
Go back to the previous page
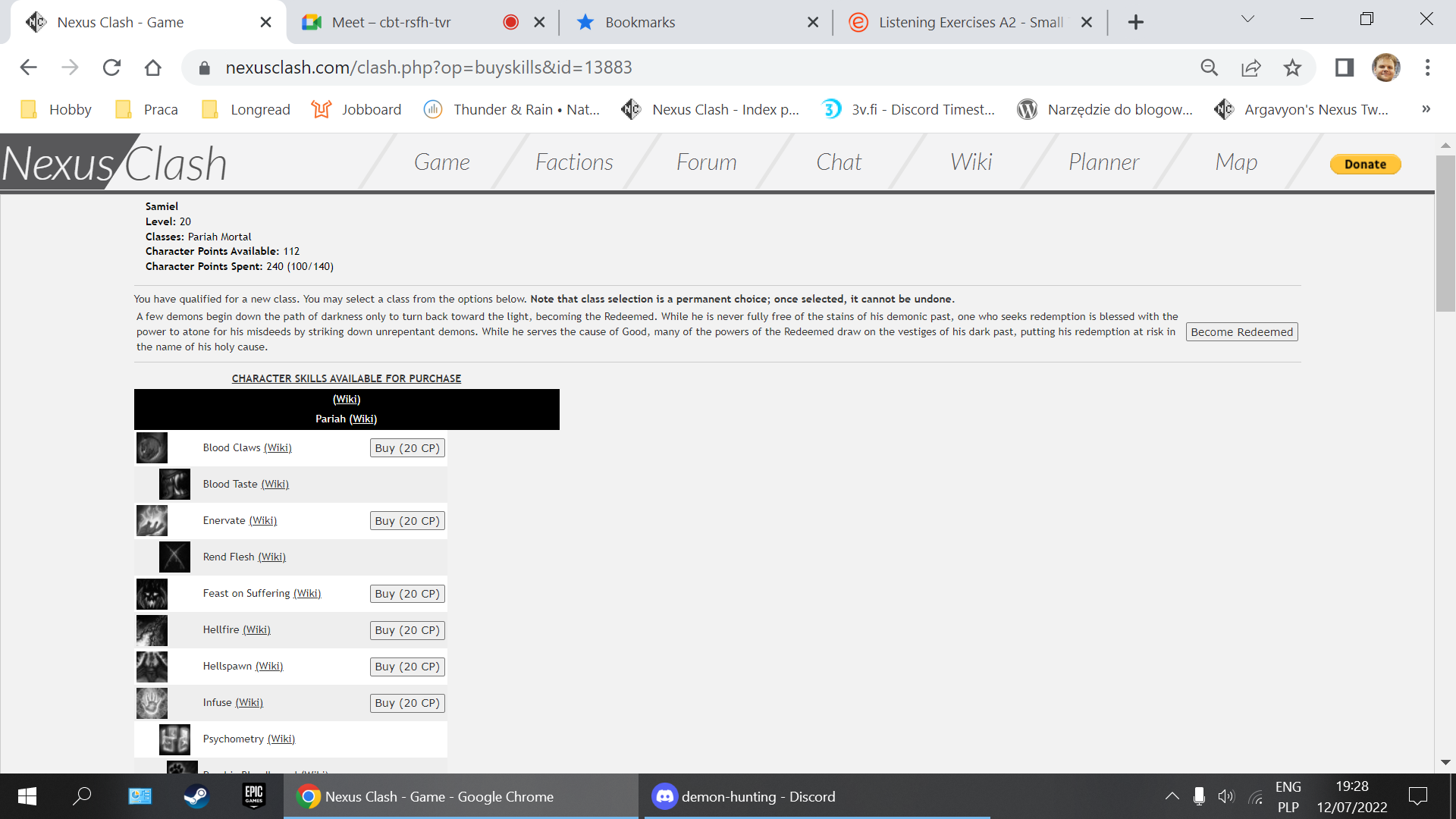(28, 67)
